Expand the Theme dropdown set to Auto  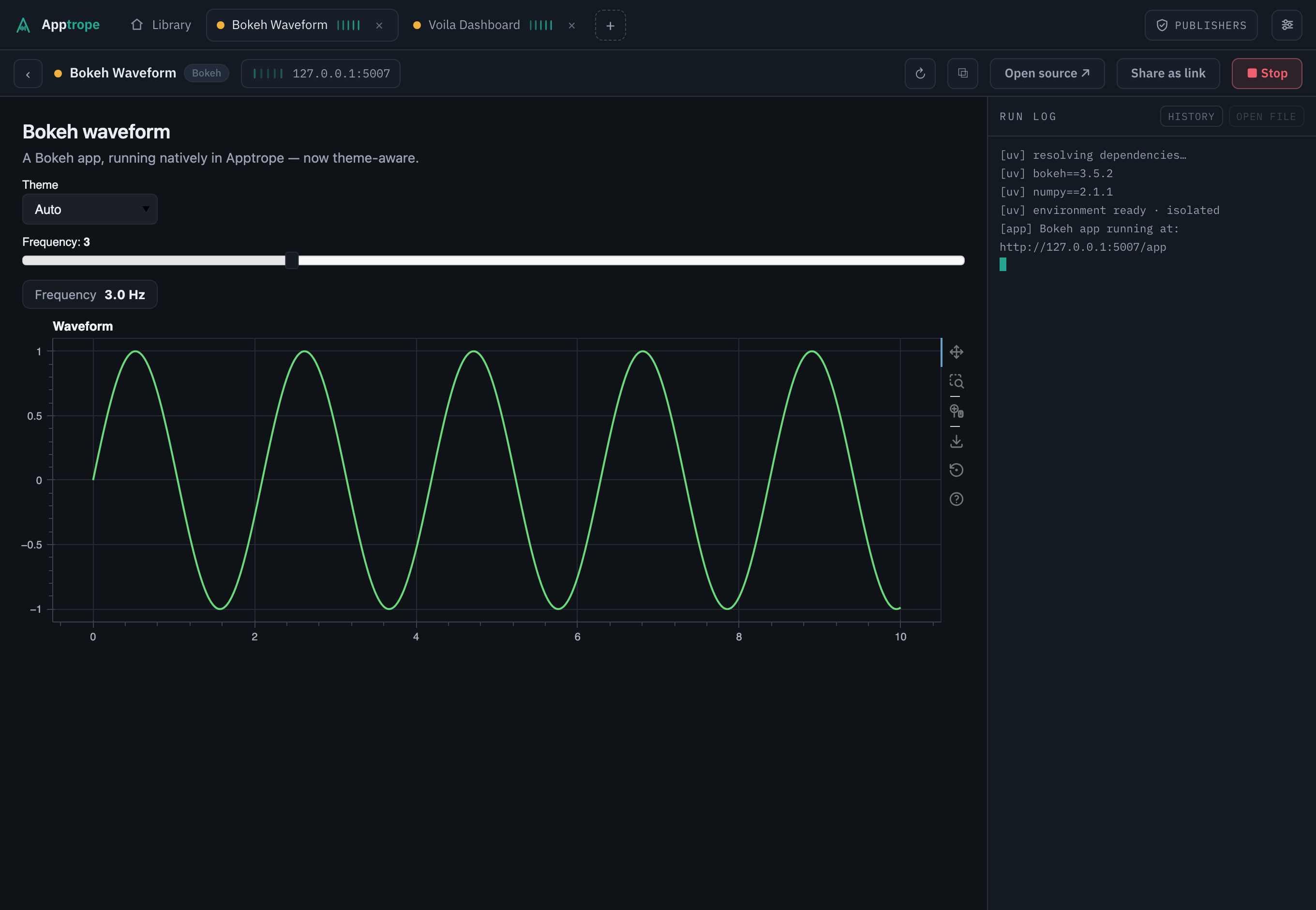click(90, 209)
